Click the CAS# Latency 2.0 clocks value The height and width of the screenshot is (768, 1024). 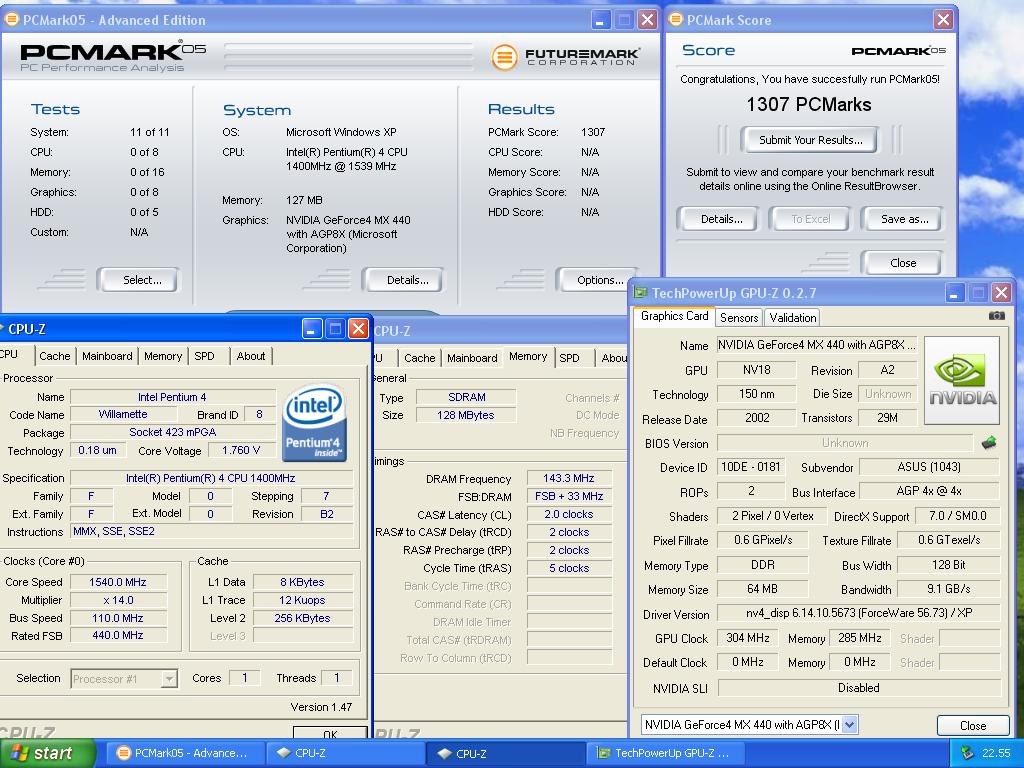pyautogui.click(x=569, y=514)
